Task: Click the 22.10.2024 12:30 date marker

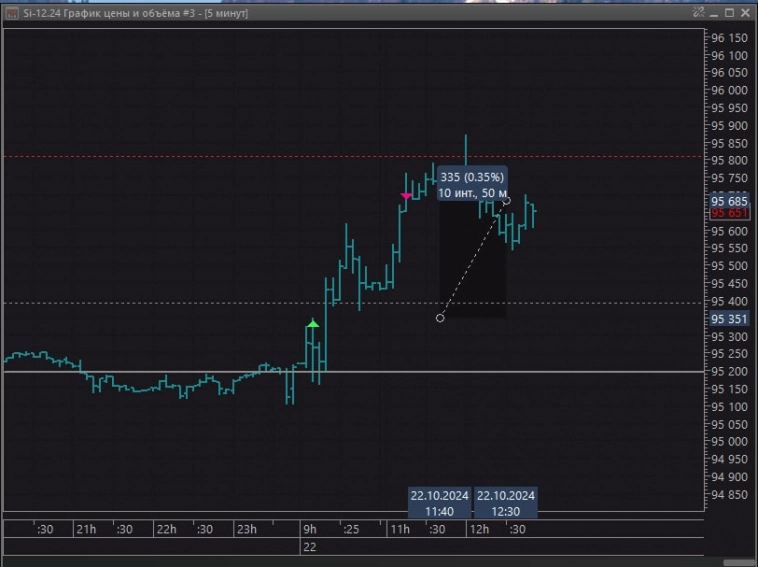Action: pos(506,502)
